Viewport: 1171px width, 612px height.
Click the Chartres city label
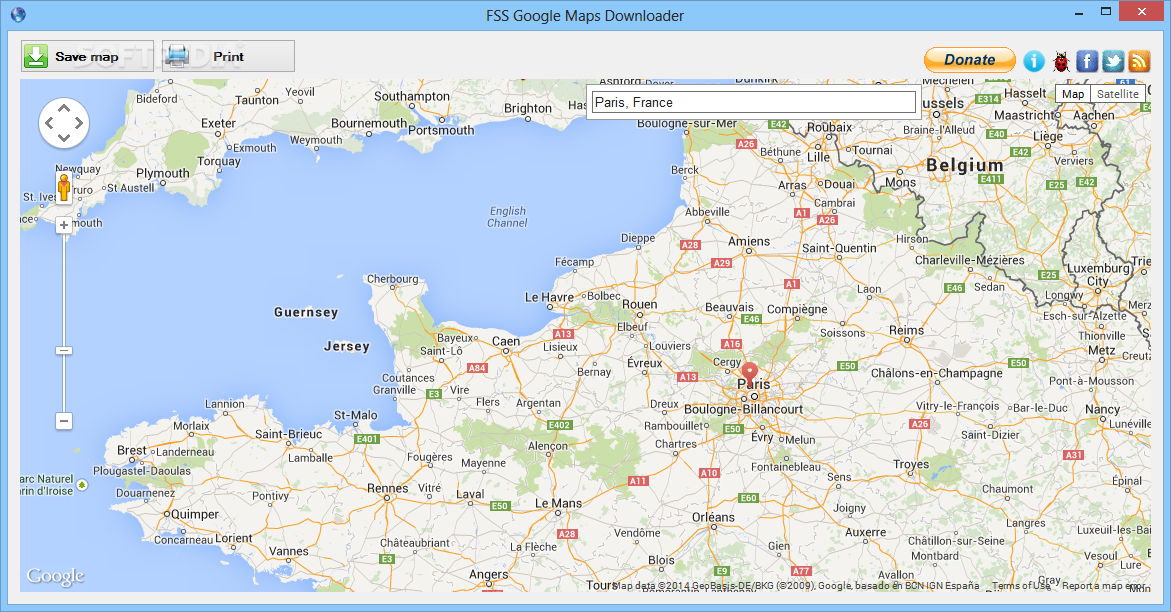tap(676, 444)
